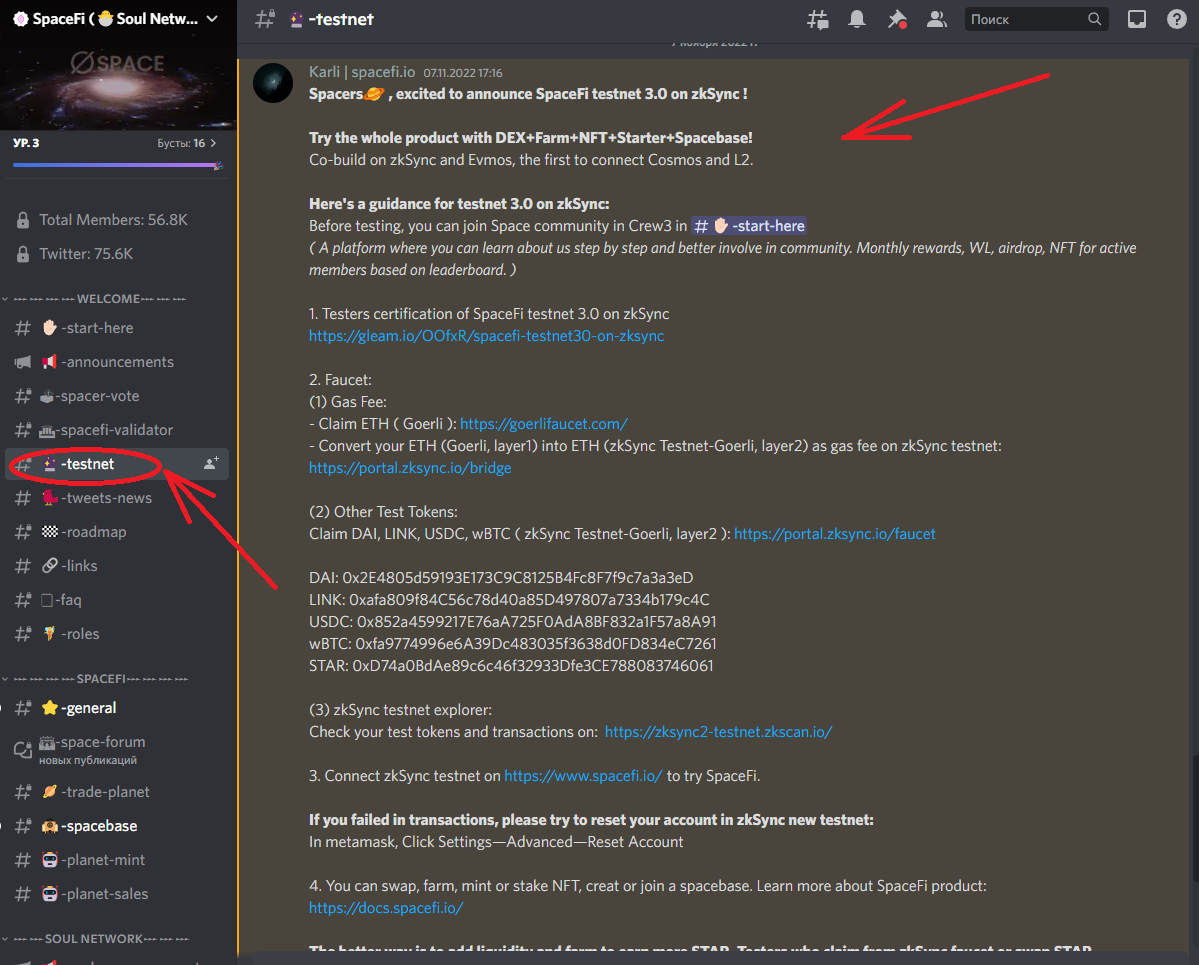The height and width of the screenshot is (965, 1199).
Task: Open the -roadmap channel
Action: coord(117,532)
